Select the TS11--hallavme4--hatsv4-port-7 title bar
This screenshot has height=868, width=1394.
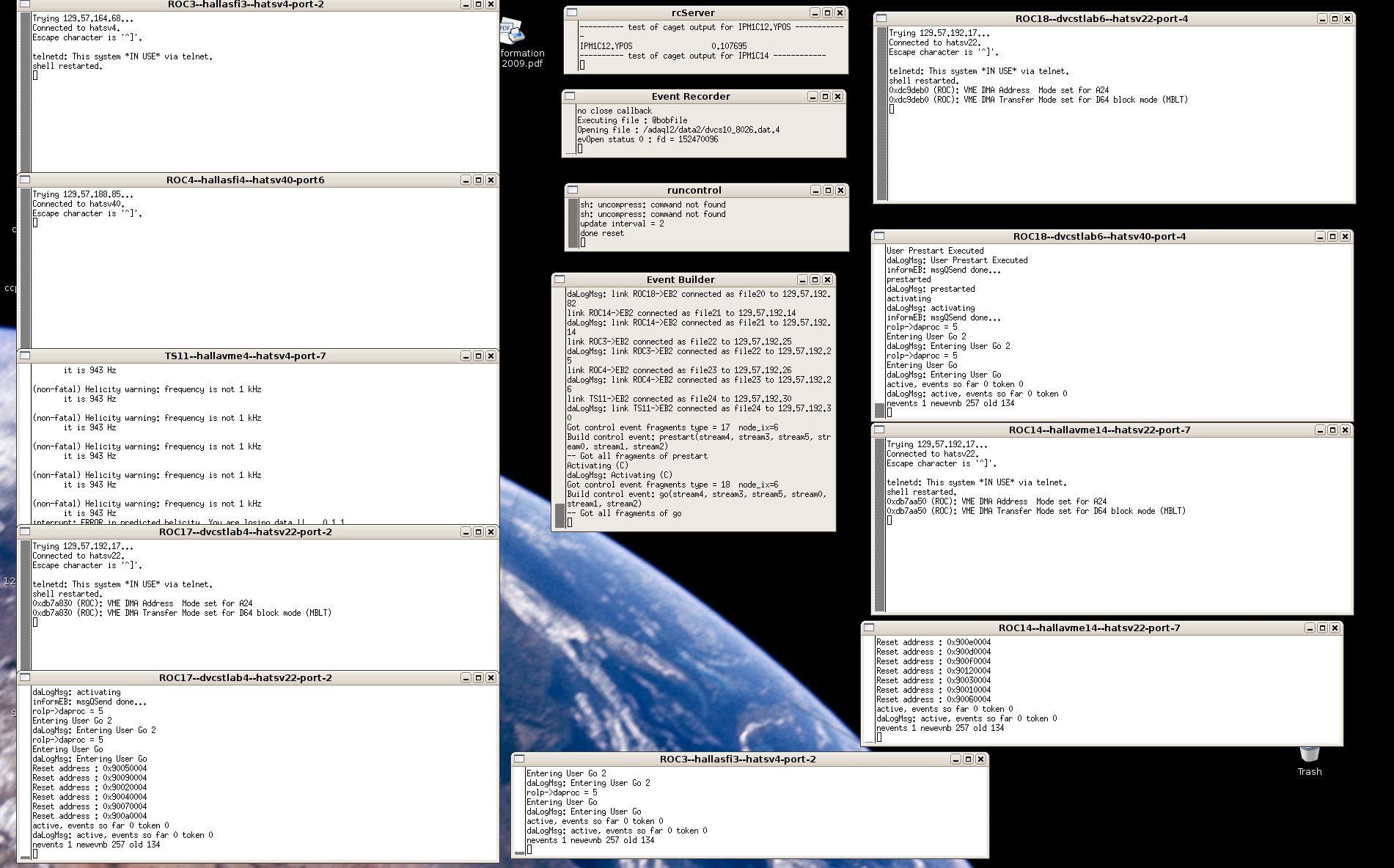(245, 356)
